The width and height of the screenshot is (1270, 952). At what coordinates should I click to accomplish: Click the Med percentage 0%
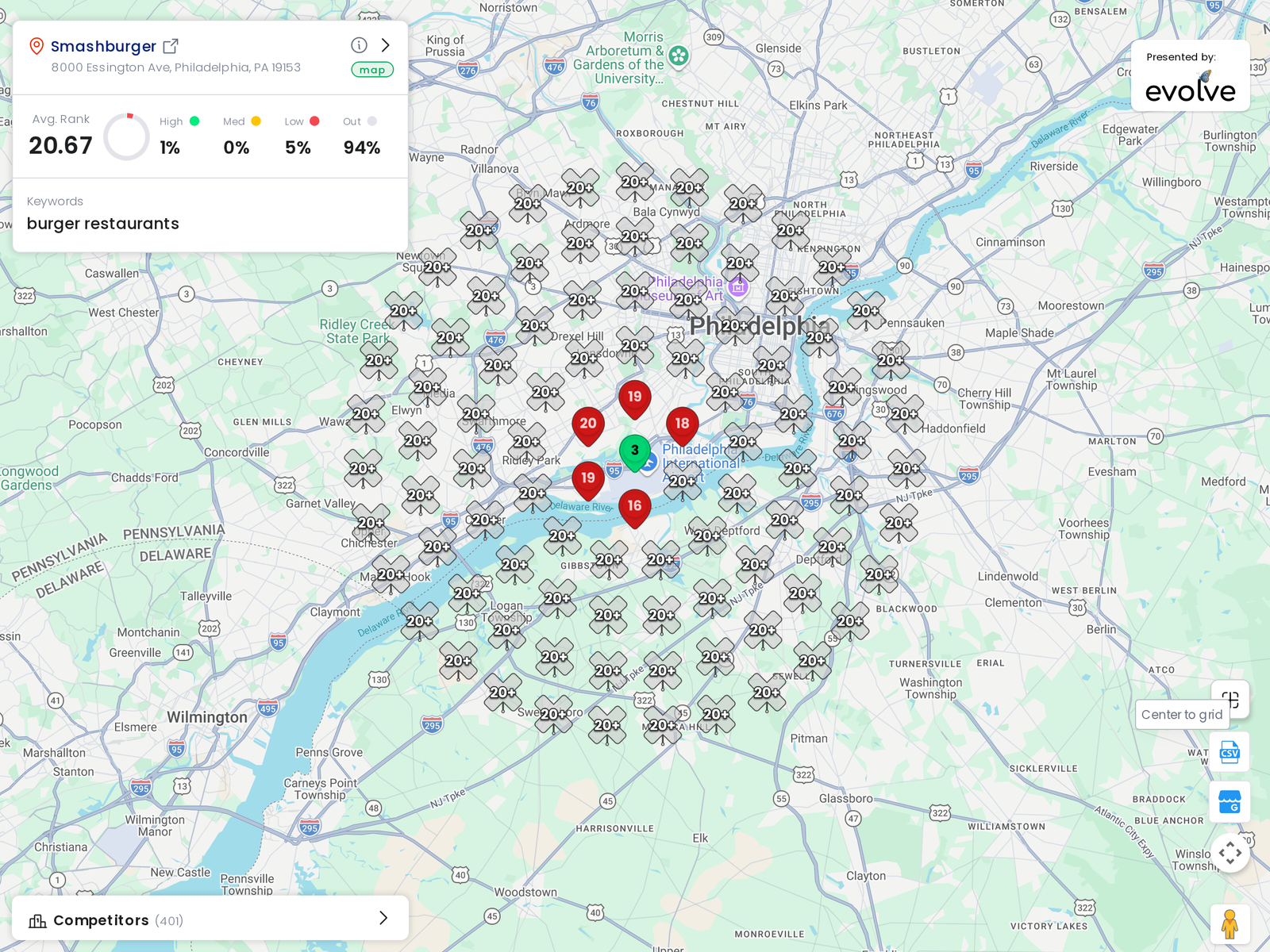237,148
